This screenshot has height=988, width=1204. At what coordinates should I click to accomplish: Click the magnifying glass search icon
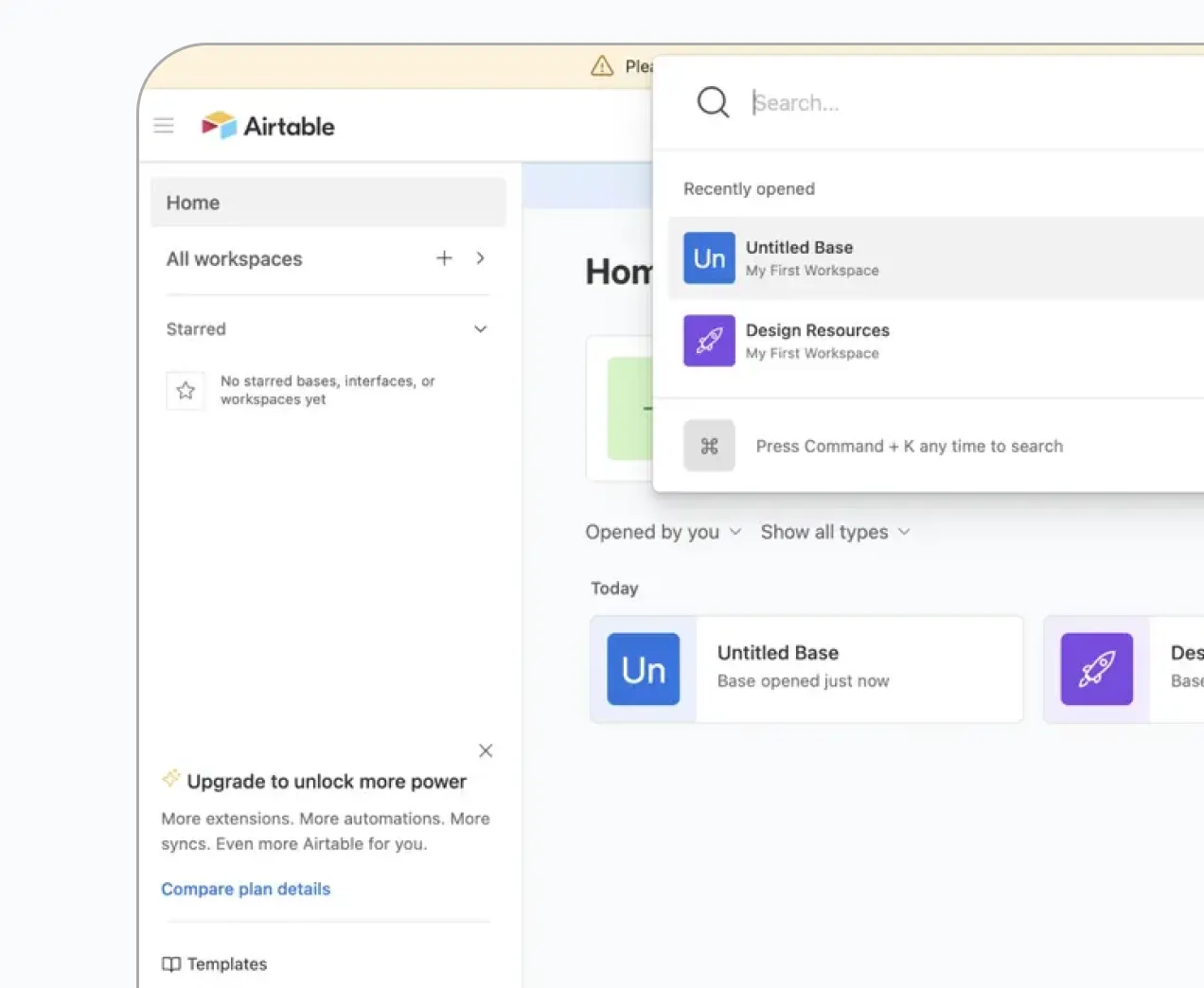(x=713, y=102)
